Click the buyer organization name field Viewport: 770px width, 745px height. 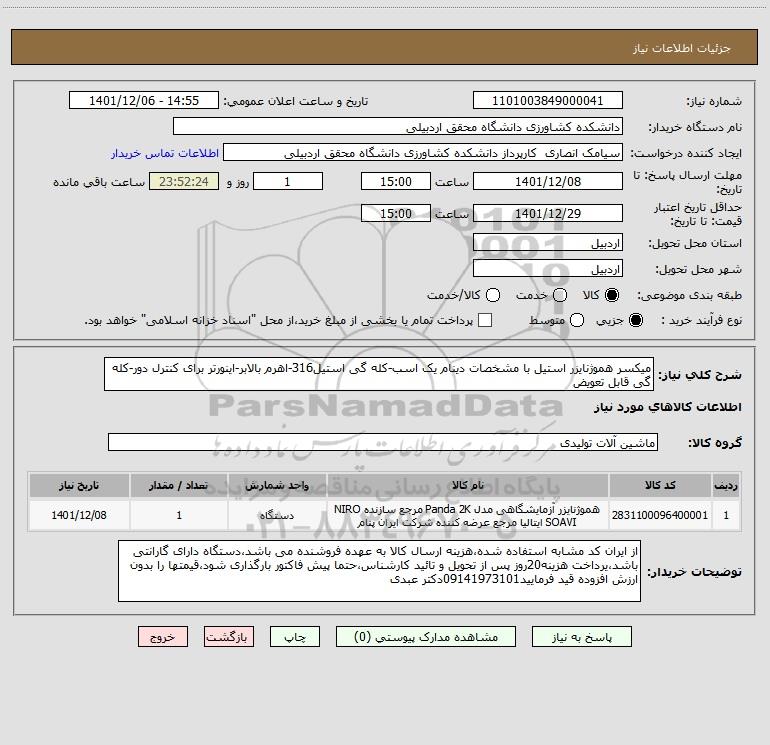(x=398, y=127)
